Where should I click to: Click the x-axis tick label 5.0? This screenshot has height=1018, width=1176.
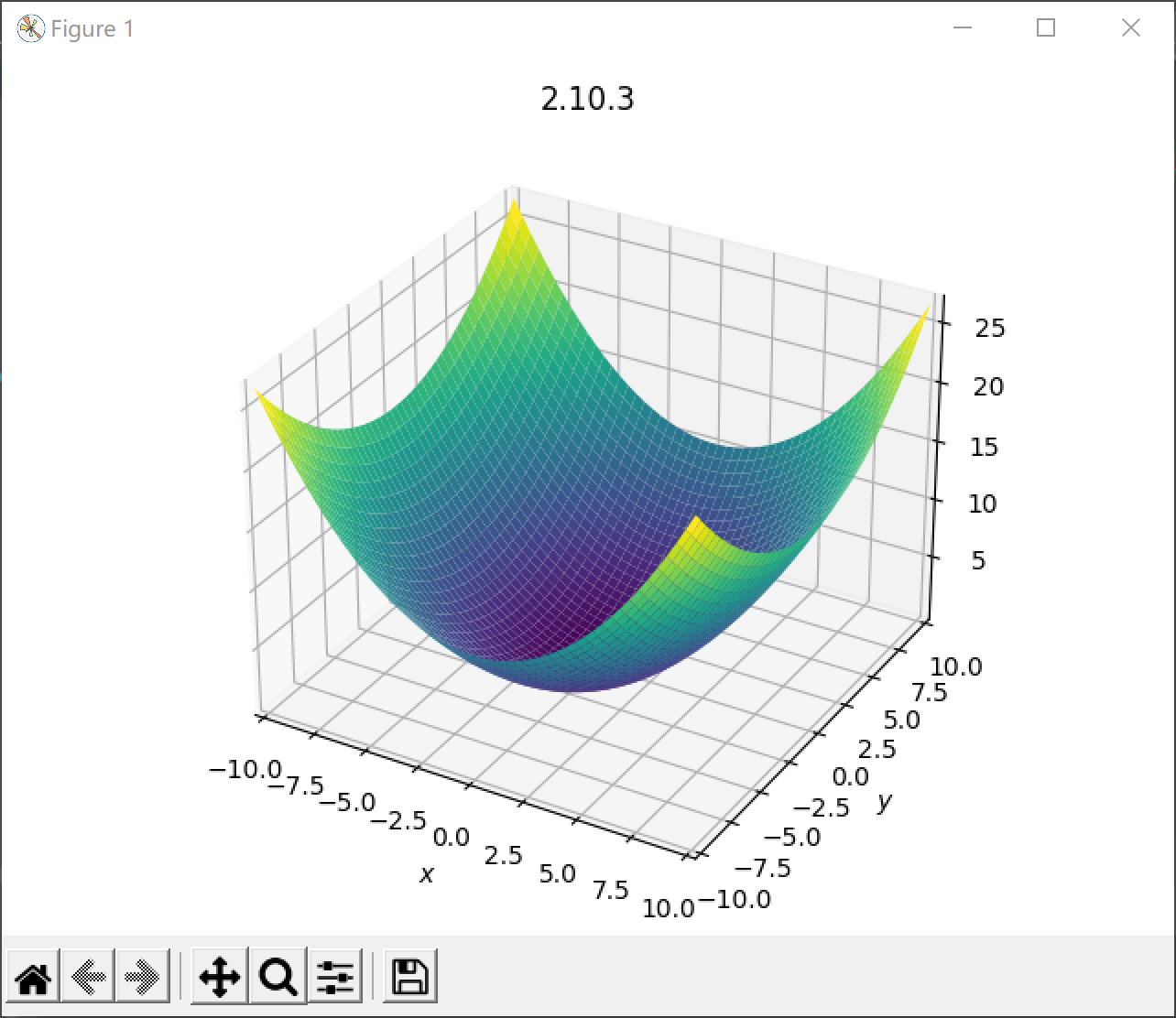[557, 874]
